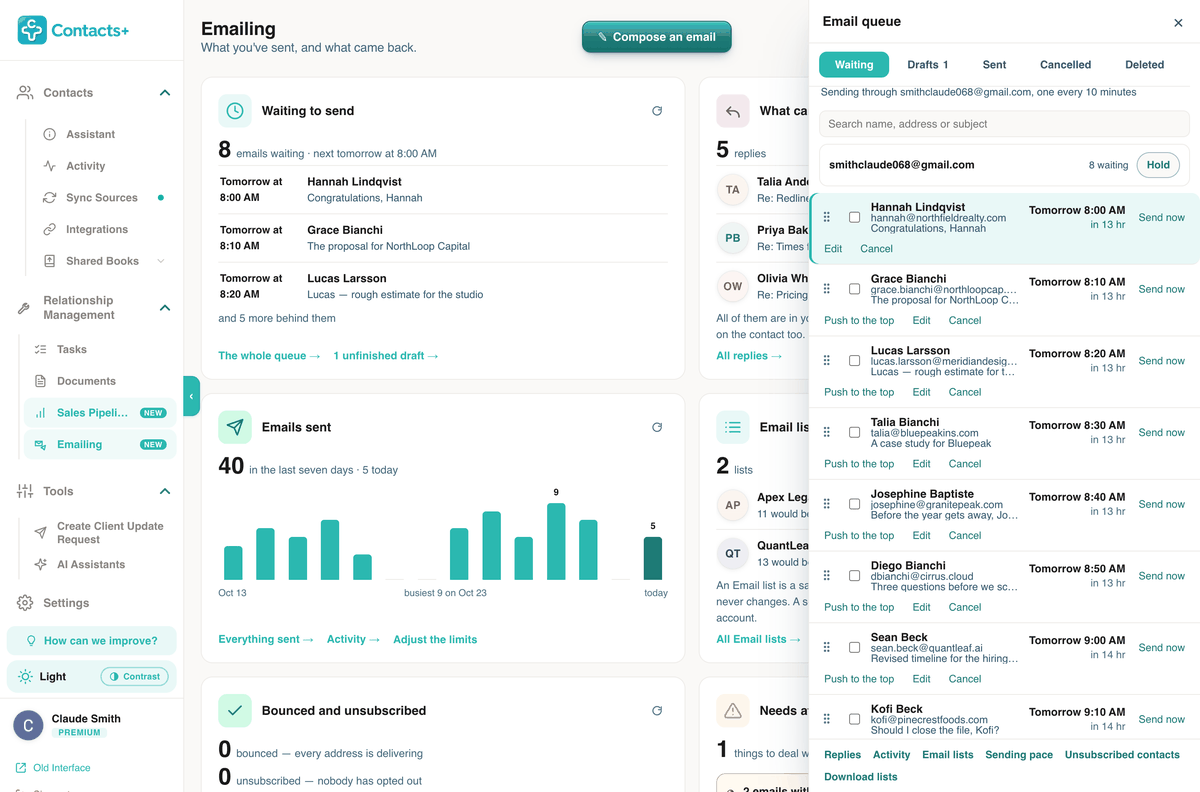Refresh the Bounced and unsubscribed card
The image size is (1200, 792).
coord(657,711)
